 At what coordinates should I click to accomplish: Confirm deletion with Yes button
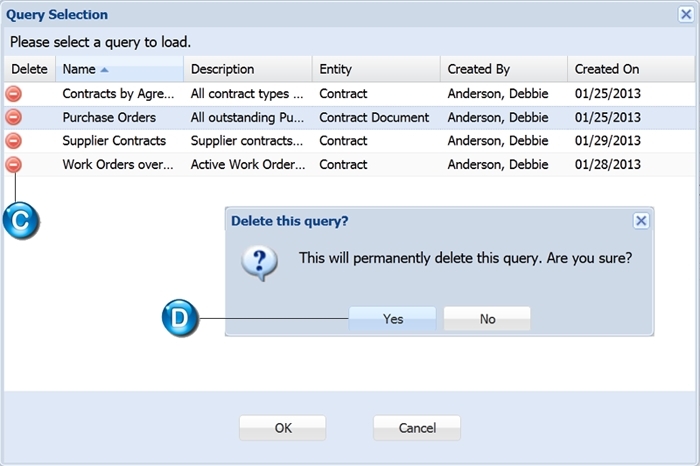click(x=392, y=319)
